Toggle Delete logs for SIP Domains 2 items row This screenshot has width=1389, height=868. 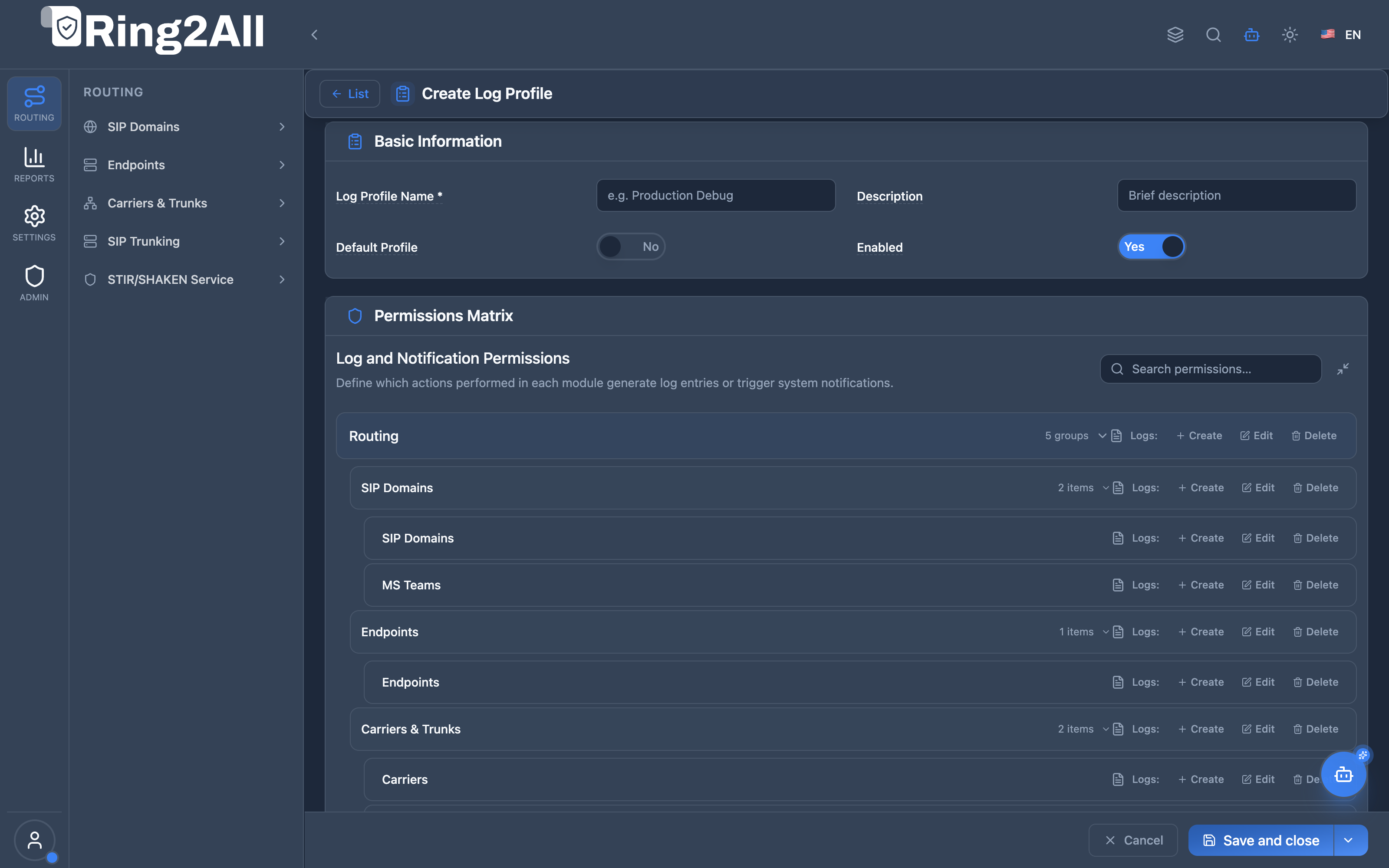(1316, 488)
